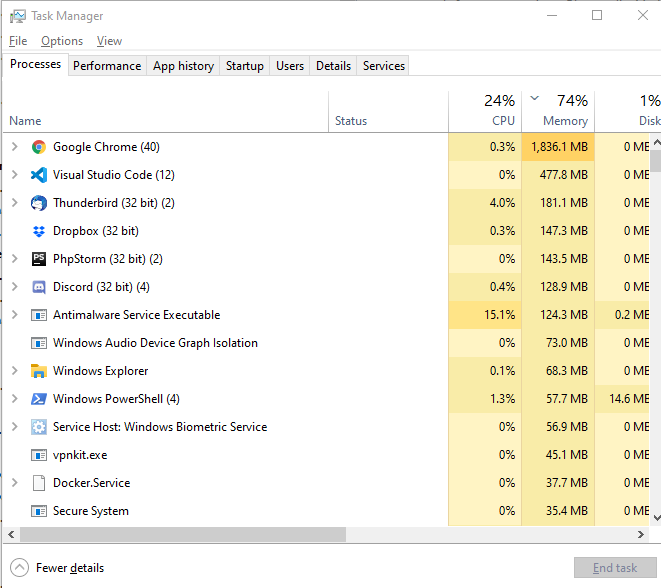The width and height of the screenshot is (661, 588).
Task: Open the Options menu
Action: point(62,41)
